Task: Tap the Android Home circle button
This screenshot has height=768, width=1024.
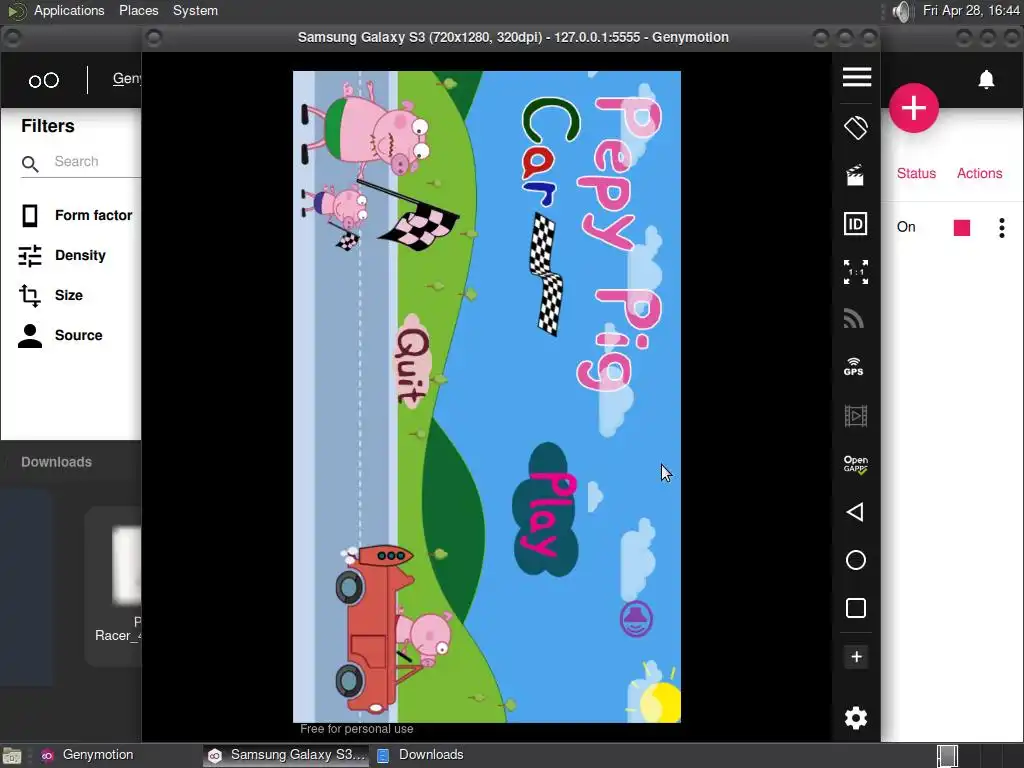Action: [856, 560]
